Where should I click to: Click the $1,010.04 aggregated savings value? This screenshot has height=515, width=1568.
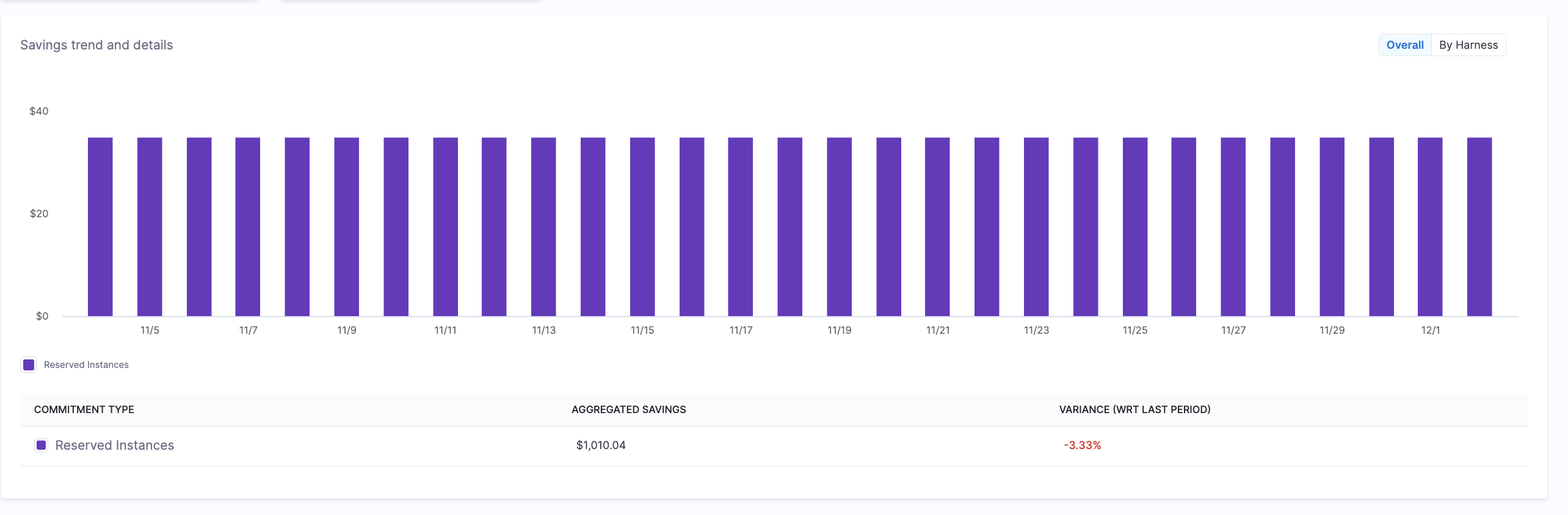(601, 445)
